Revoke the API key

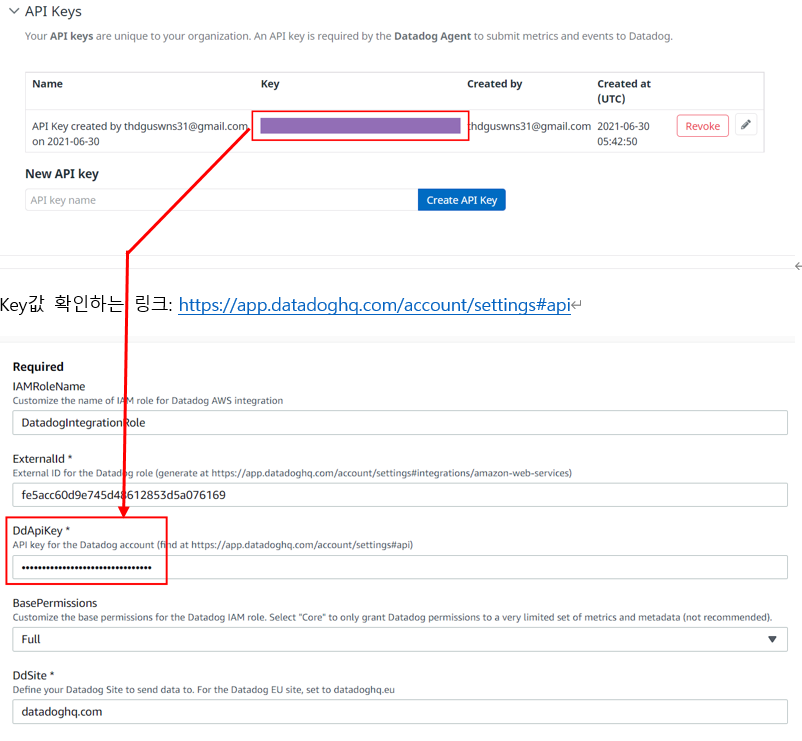click(x=702, y=126)
